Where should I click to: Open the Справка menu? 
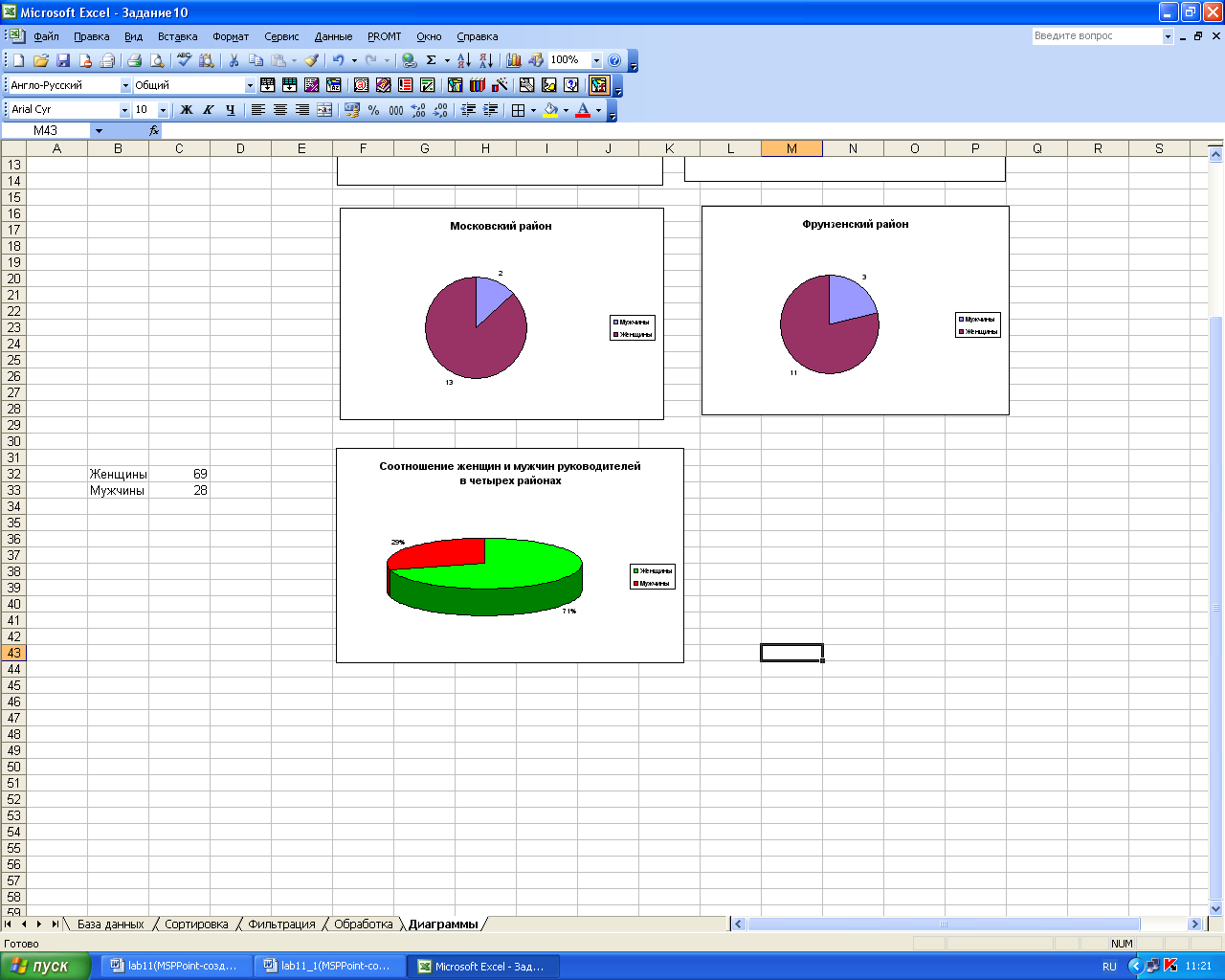[x=477, y=36]
